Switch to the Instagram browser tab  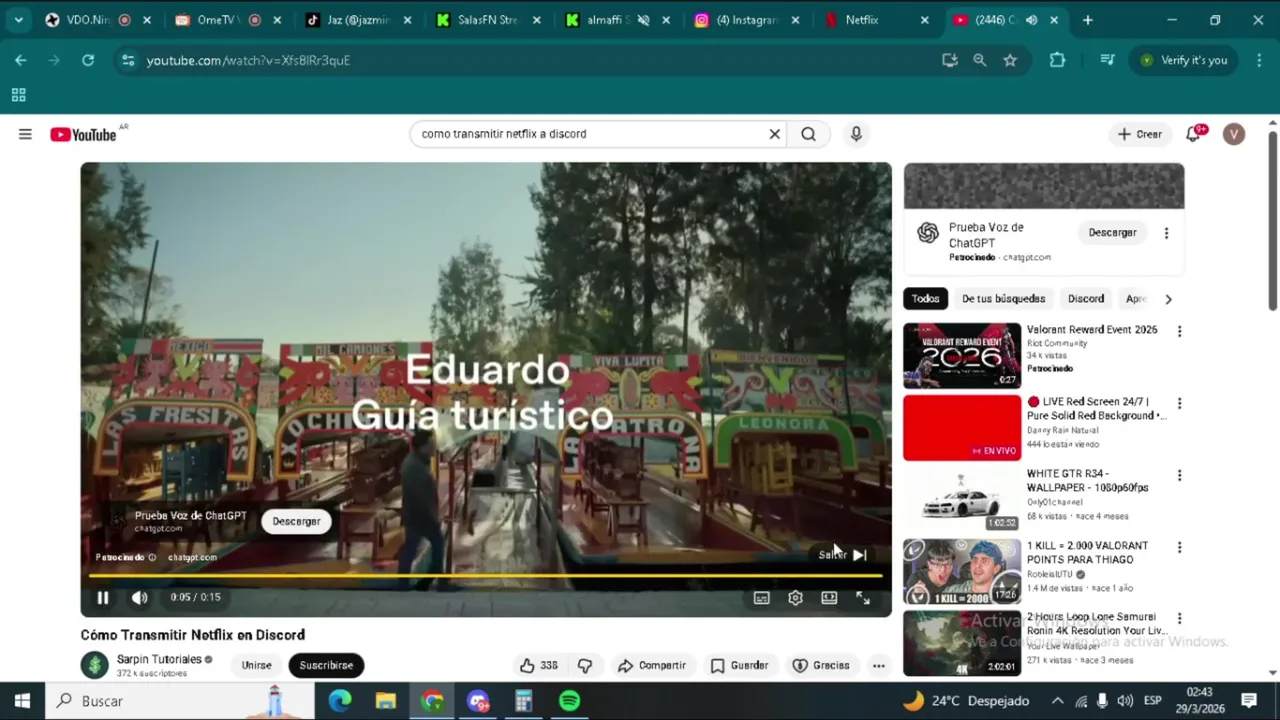[745, 20]
